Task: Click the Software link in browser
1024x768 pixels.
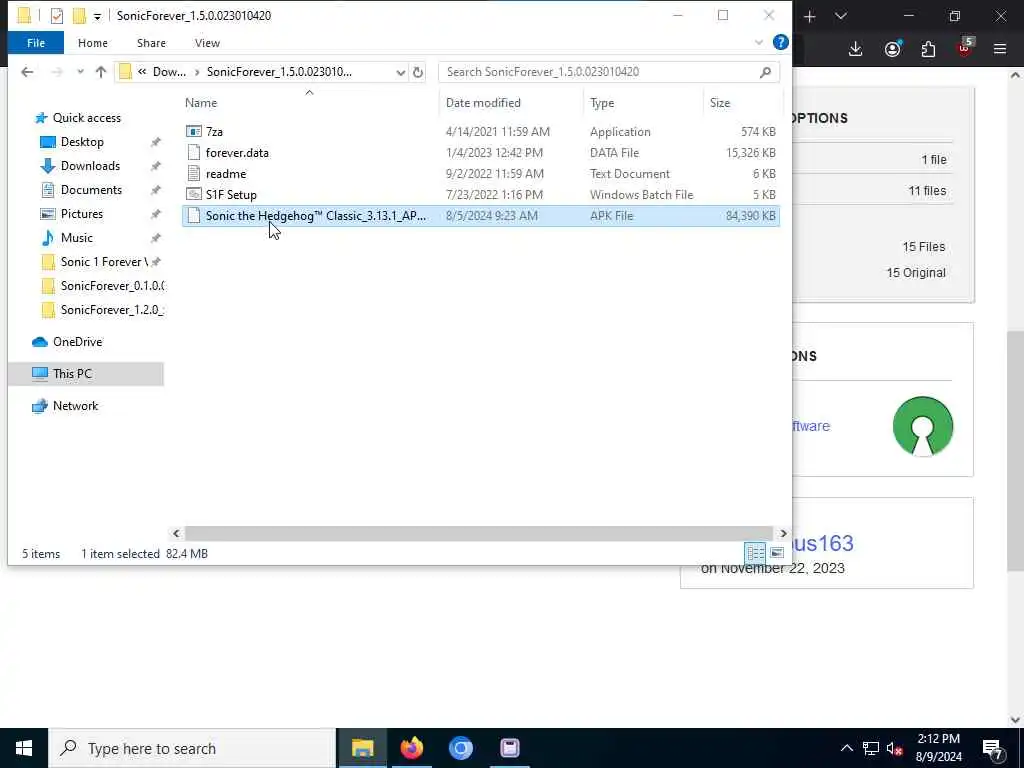Action: click(811, 426)
